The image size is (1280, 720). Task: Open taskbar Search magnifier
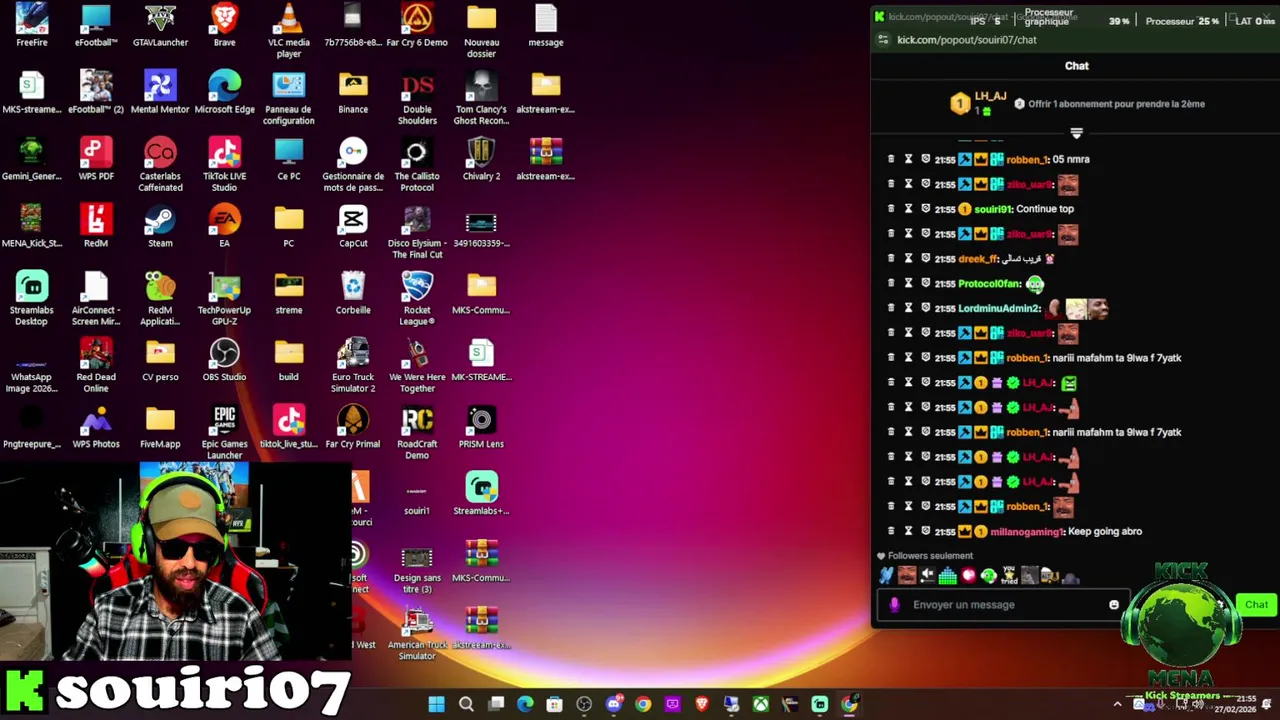pos(466,704)
